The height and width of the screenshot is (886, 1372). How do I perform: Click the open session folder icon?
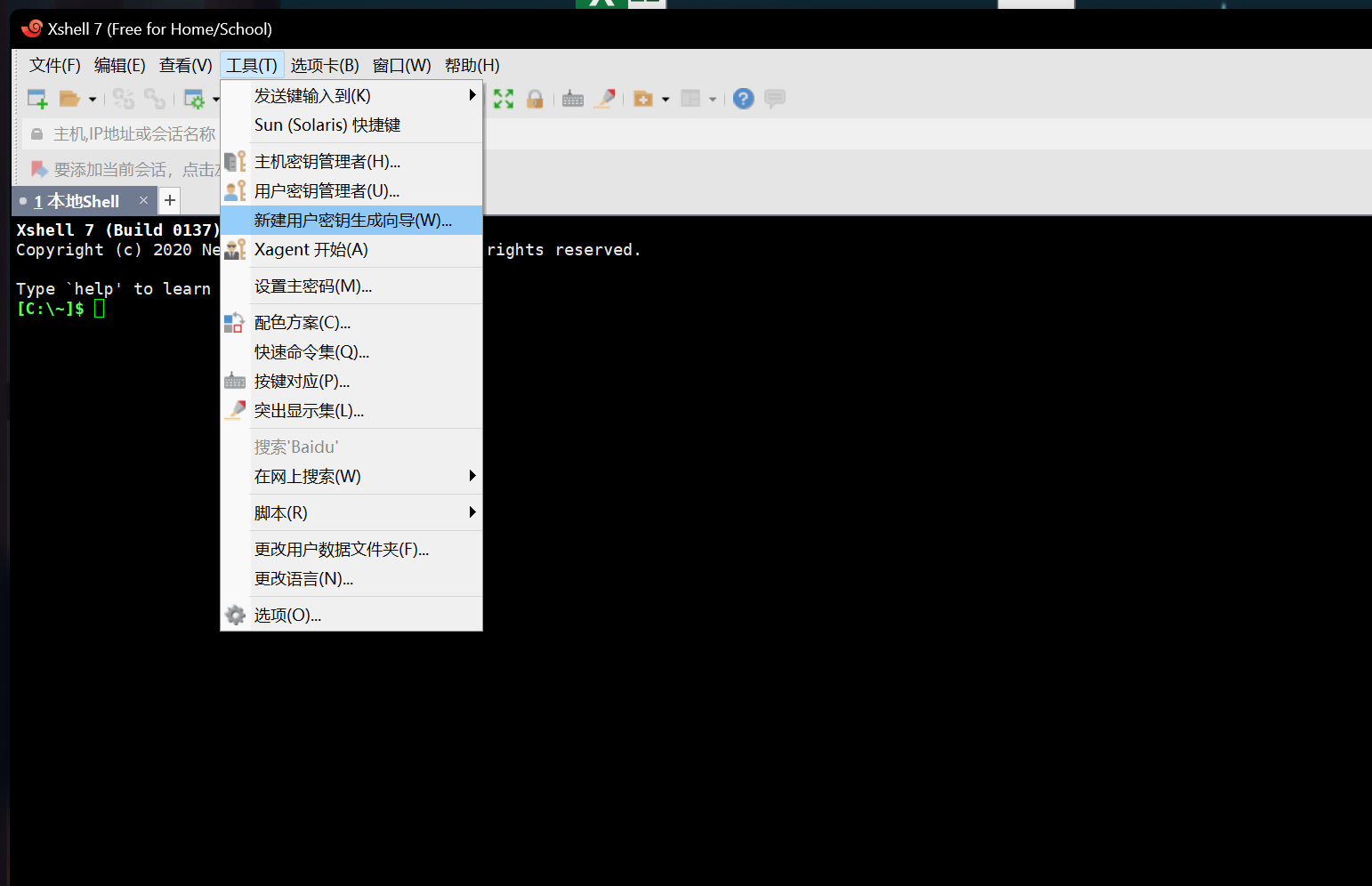[69, 99]
